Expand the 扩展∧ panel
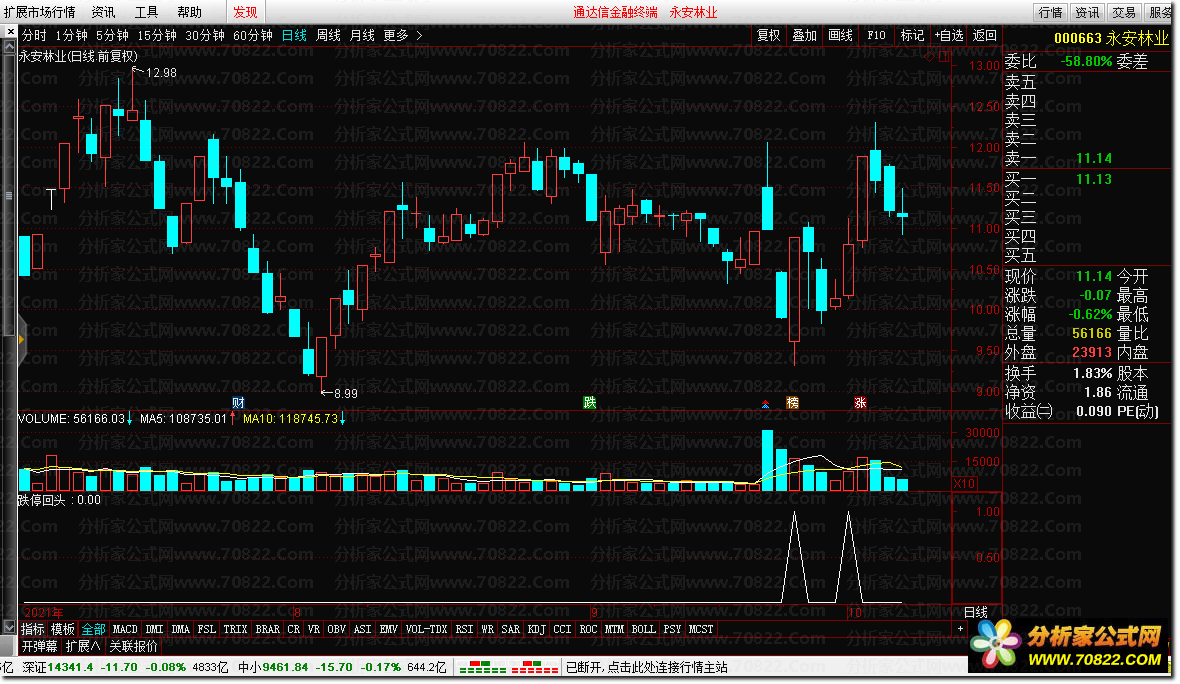The width and height of the screenshot is (1180, 684). tap(83, 646)
